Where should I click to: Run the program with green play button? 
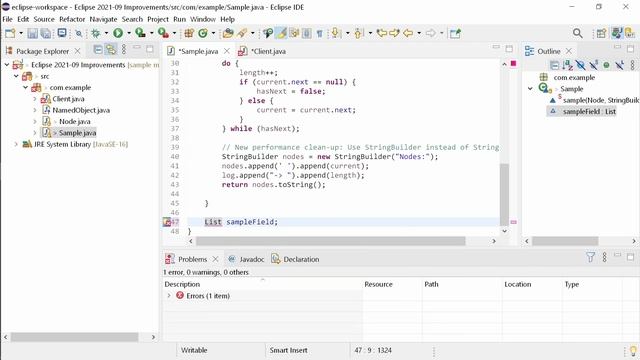pyautogui.click(x=118, y=33)
